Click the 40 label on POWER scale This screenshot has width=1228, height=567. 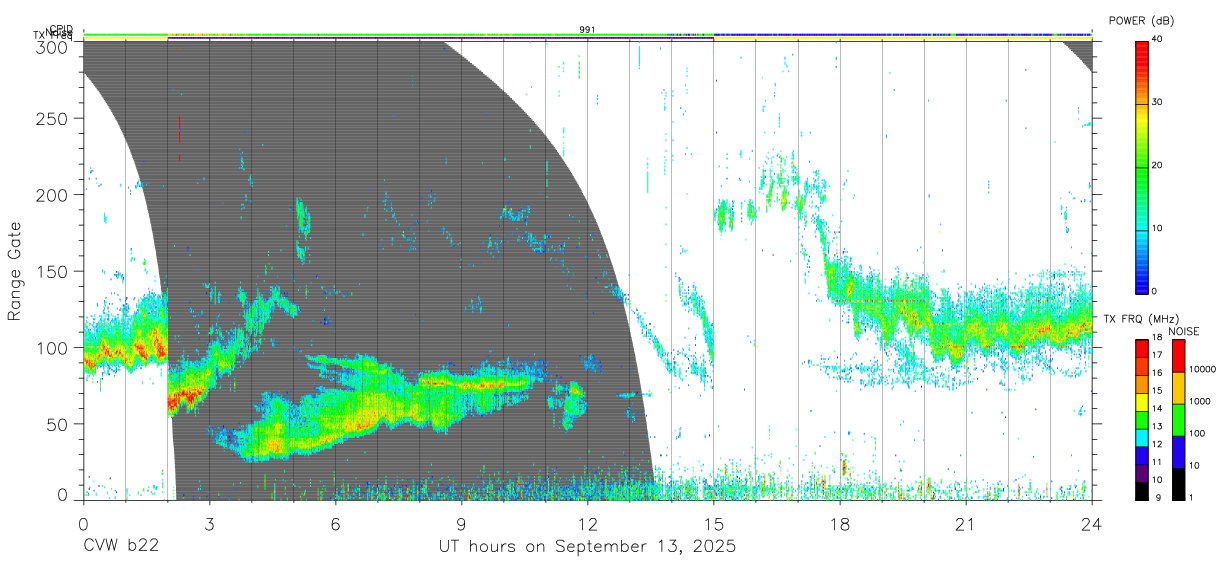click(1157, 40)
